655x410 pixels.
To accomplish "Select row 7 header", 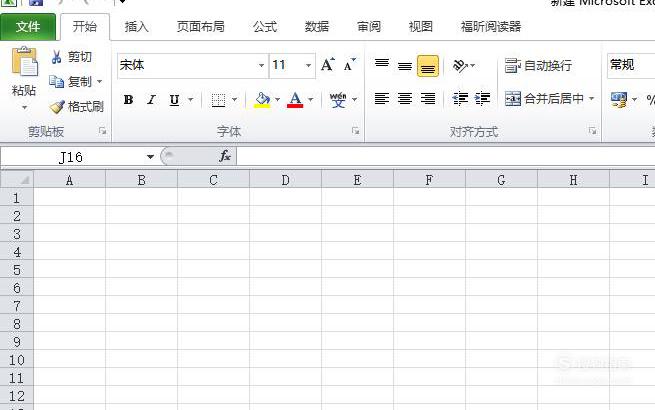I will 17,306.
